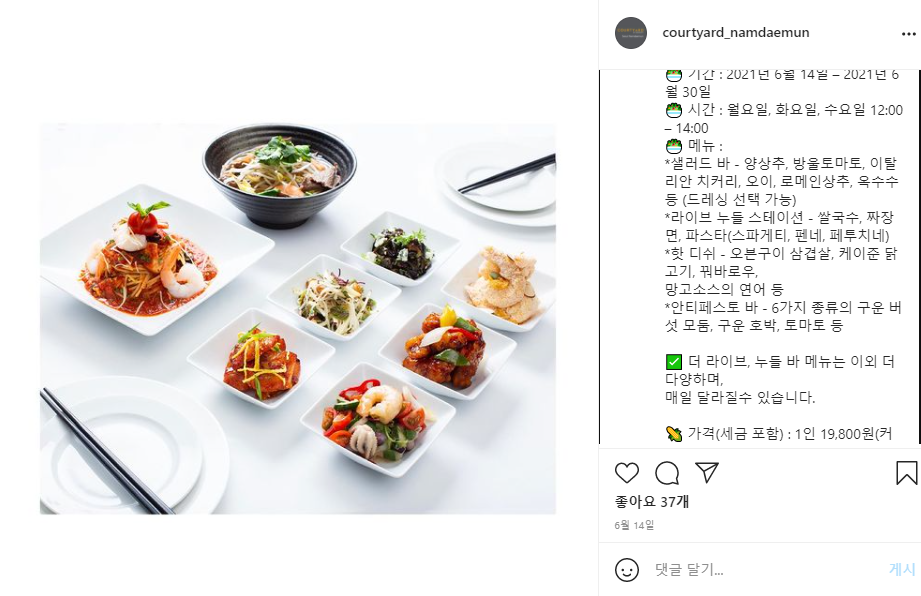Image resolution: width=921 pixels, height=596 pixels.
Task: Open comments via the speech bubble icon
Action: [x=667, y=473]
